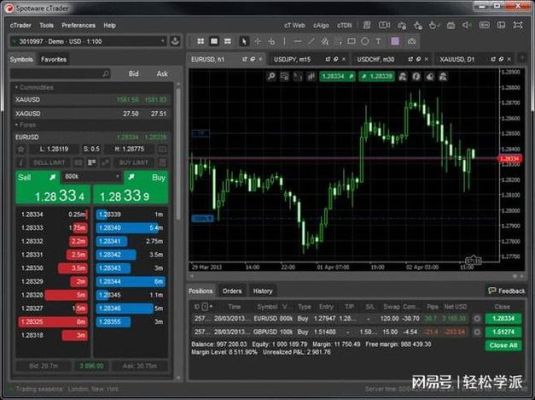Switch to the Symbols tab

21,59
